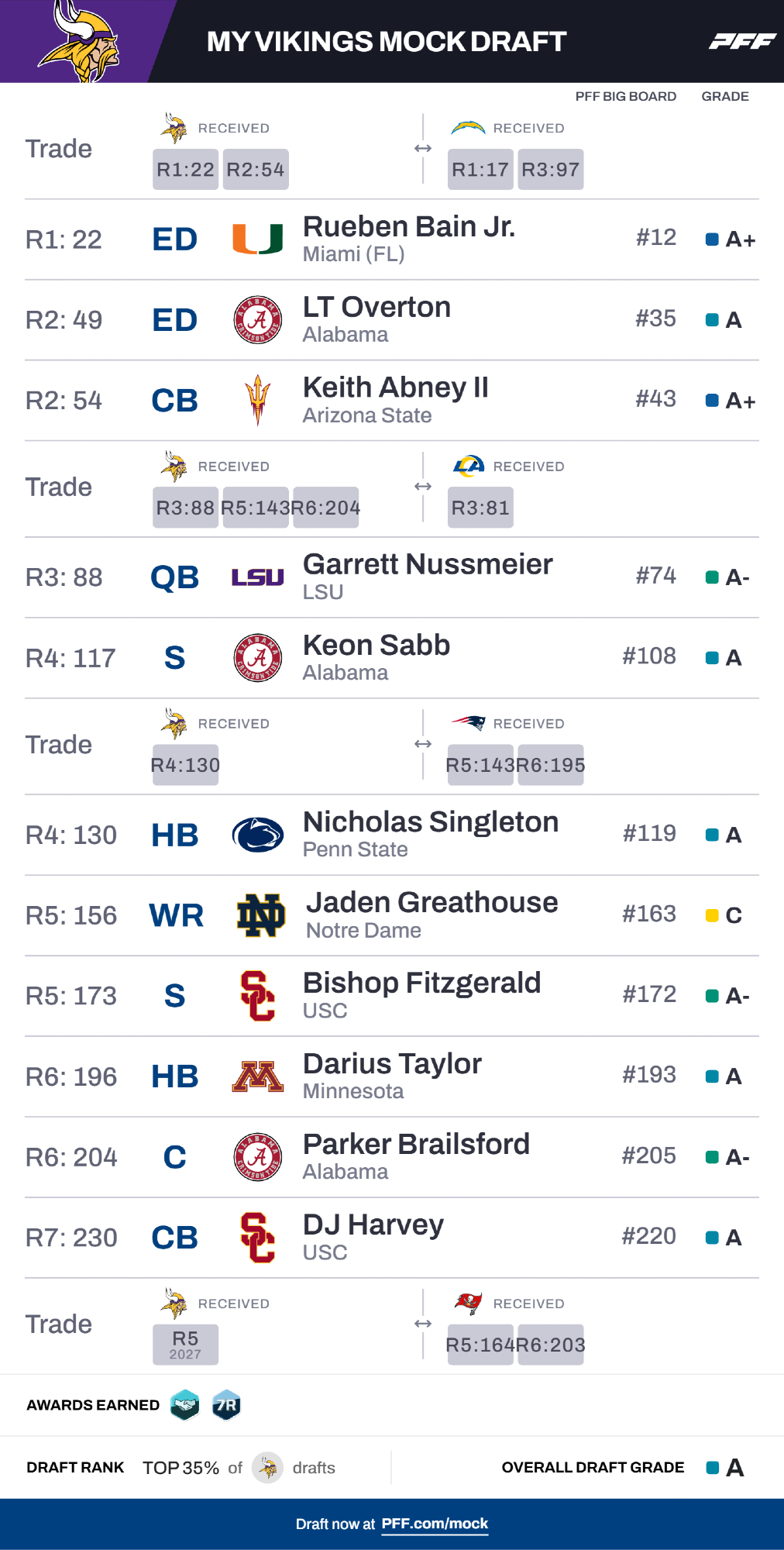Click the Miami Hurricanes logo by Rueben Bain Jr.
784x1550 pixels.
(258, 239)
